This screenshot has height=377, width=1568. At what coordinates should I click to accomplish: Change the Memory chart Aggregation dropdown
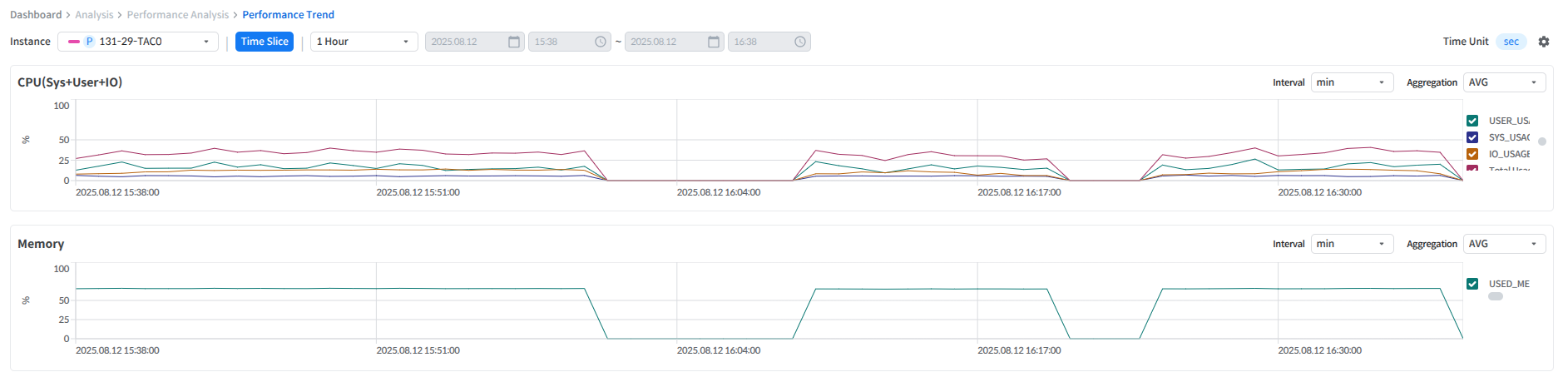[x=1503, y=244]
